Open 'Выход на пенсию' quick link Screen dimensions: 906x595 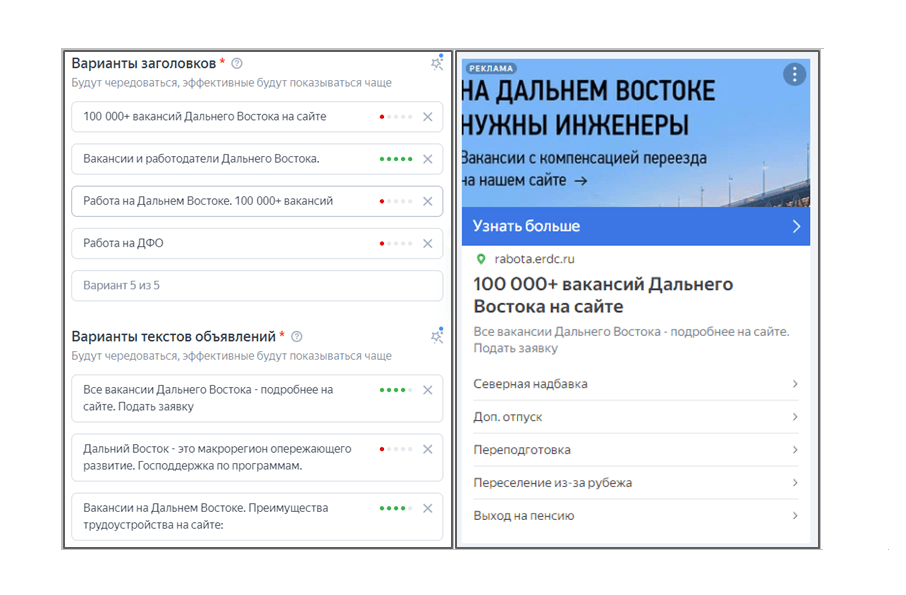point(636,516)
